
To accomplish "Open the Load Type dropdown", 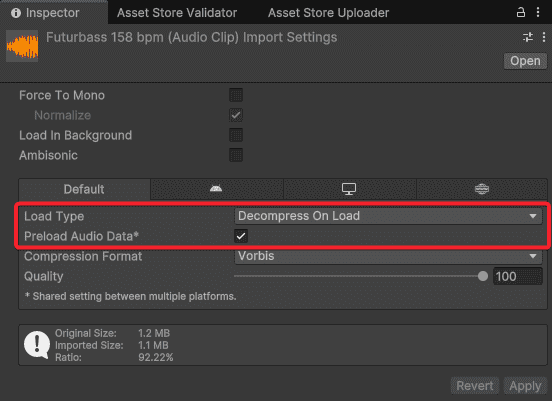I will [x=388, y=216].
